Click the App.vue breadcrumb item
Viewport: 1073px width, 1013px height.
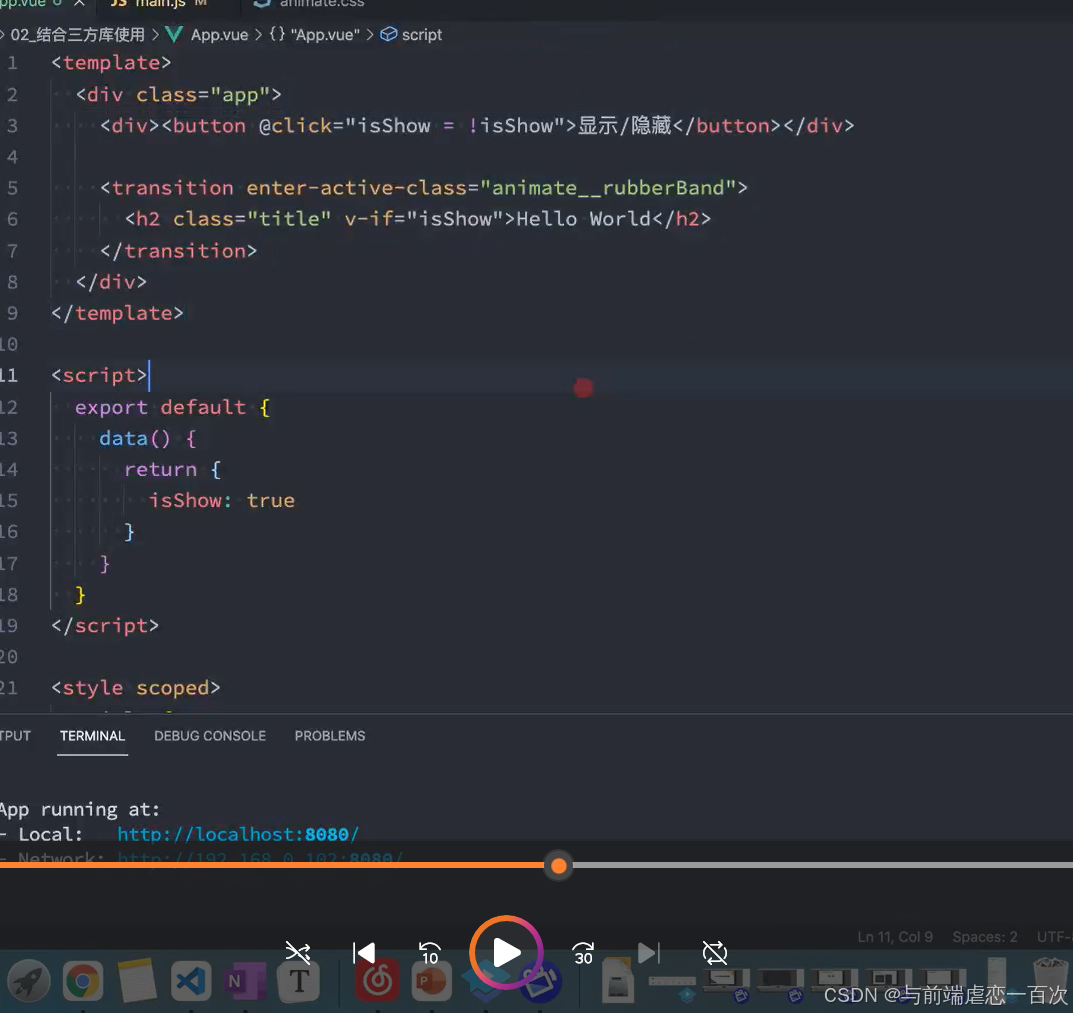219,34
